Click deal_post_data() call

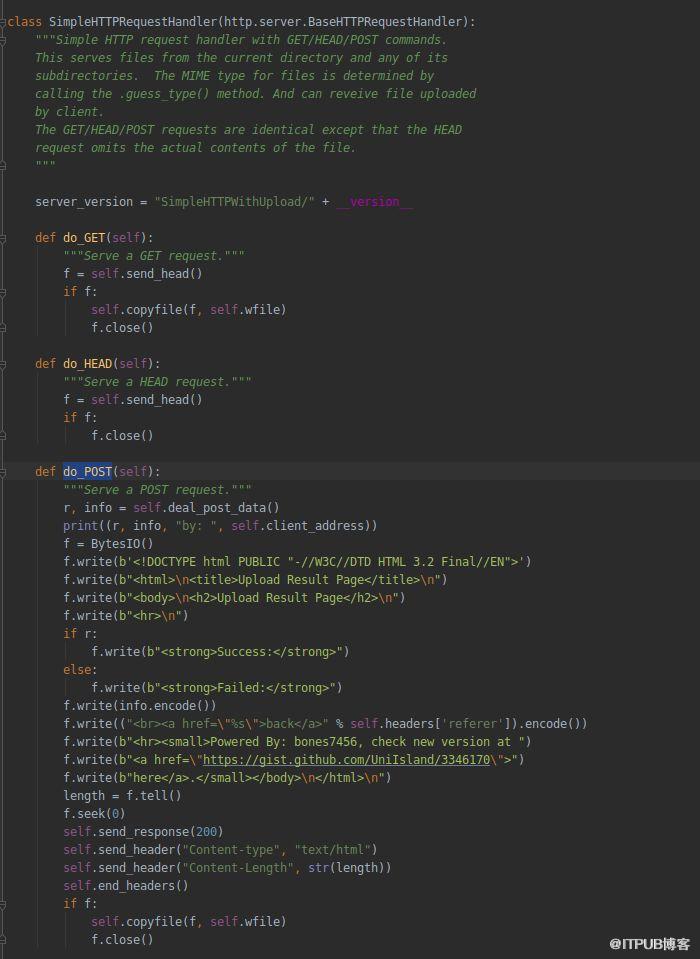(x=224, y=508)
